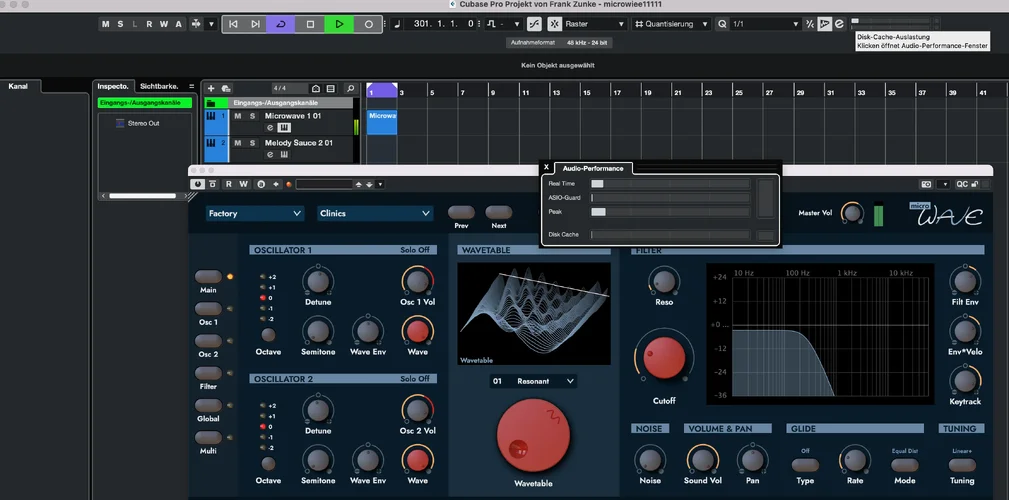Click the Next preset button

498,212
